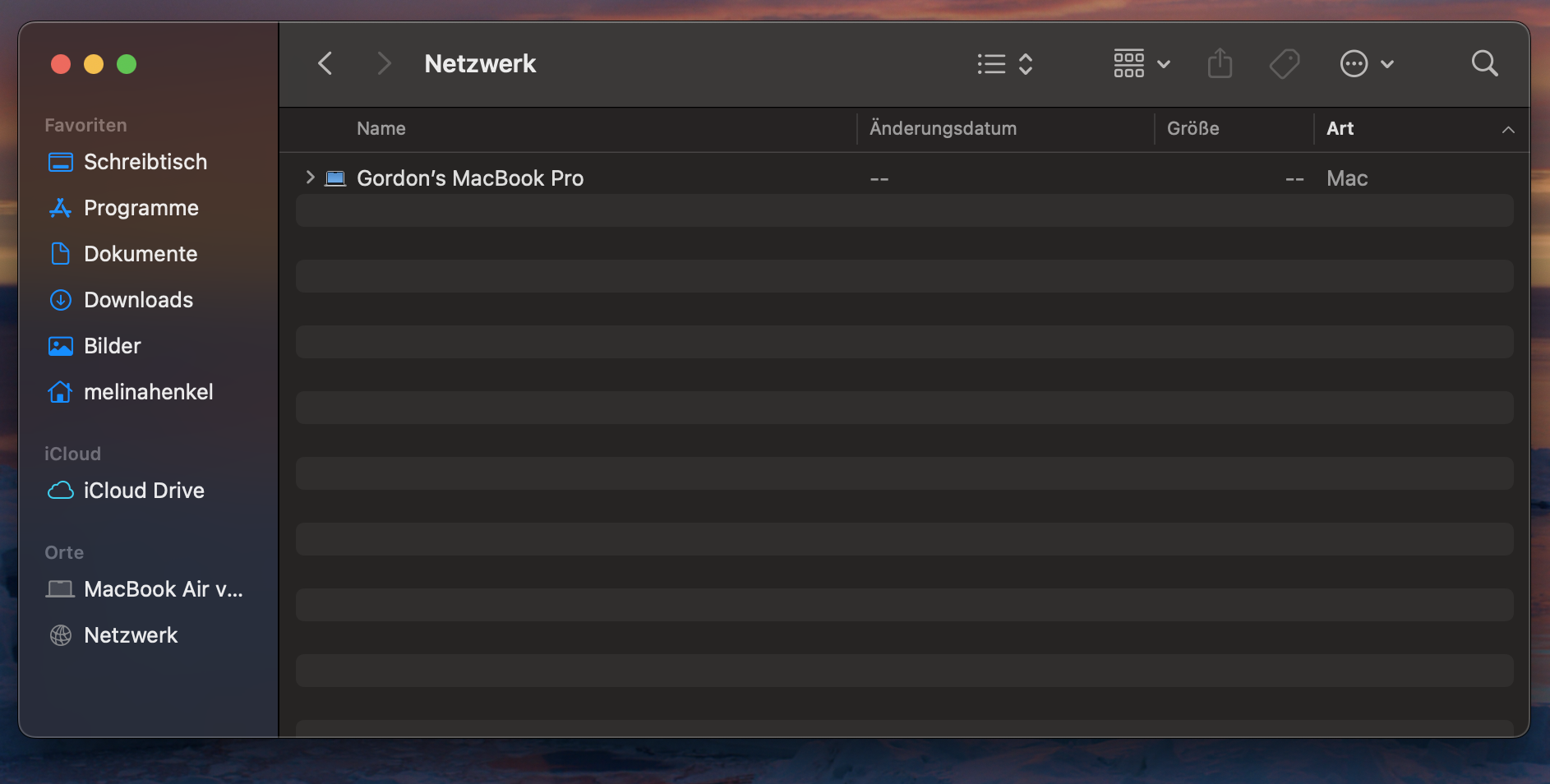Click the Share toolbar icon

point(1220,63)
